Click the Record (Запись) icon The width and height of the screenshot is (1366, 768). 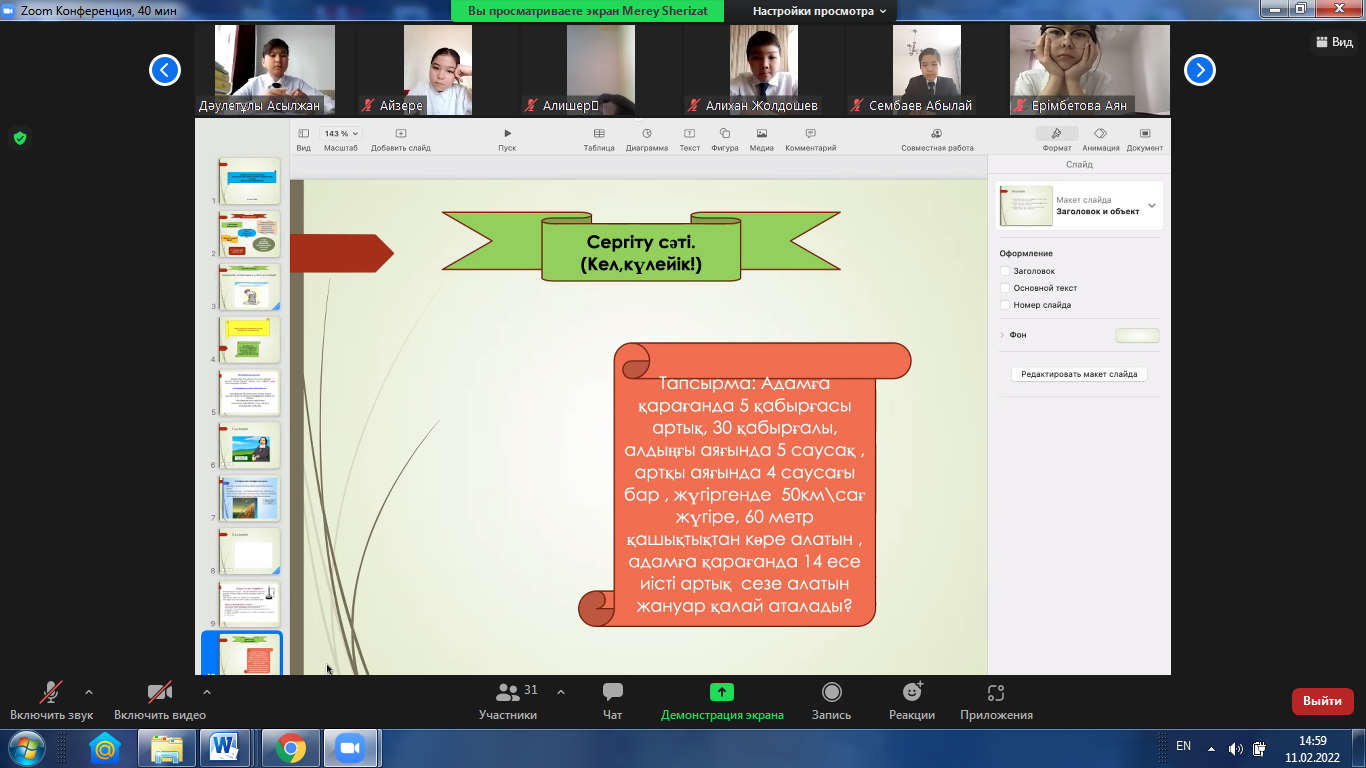[x=831, y=693]
